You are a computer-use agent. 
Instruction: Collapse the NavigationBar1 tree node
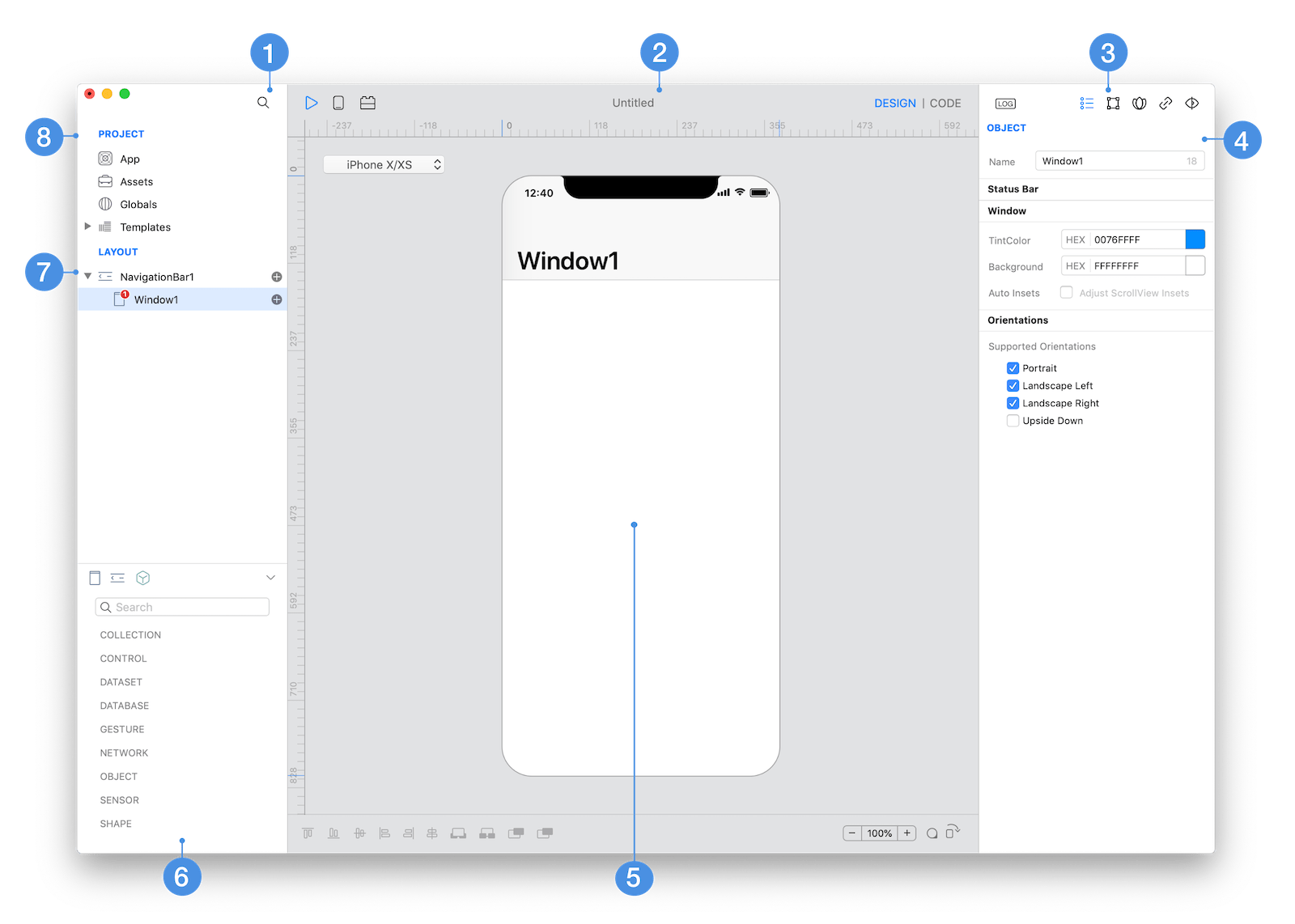coord(87,276)
